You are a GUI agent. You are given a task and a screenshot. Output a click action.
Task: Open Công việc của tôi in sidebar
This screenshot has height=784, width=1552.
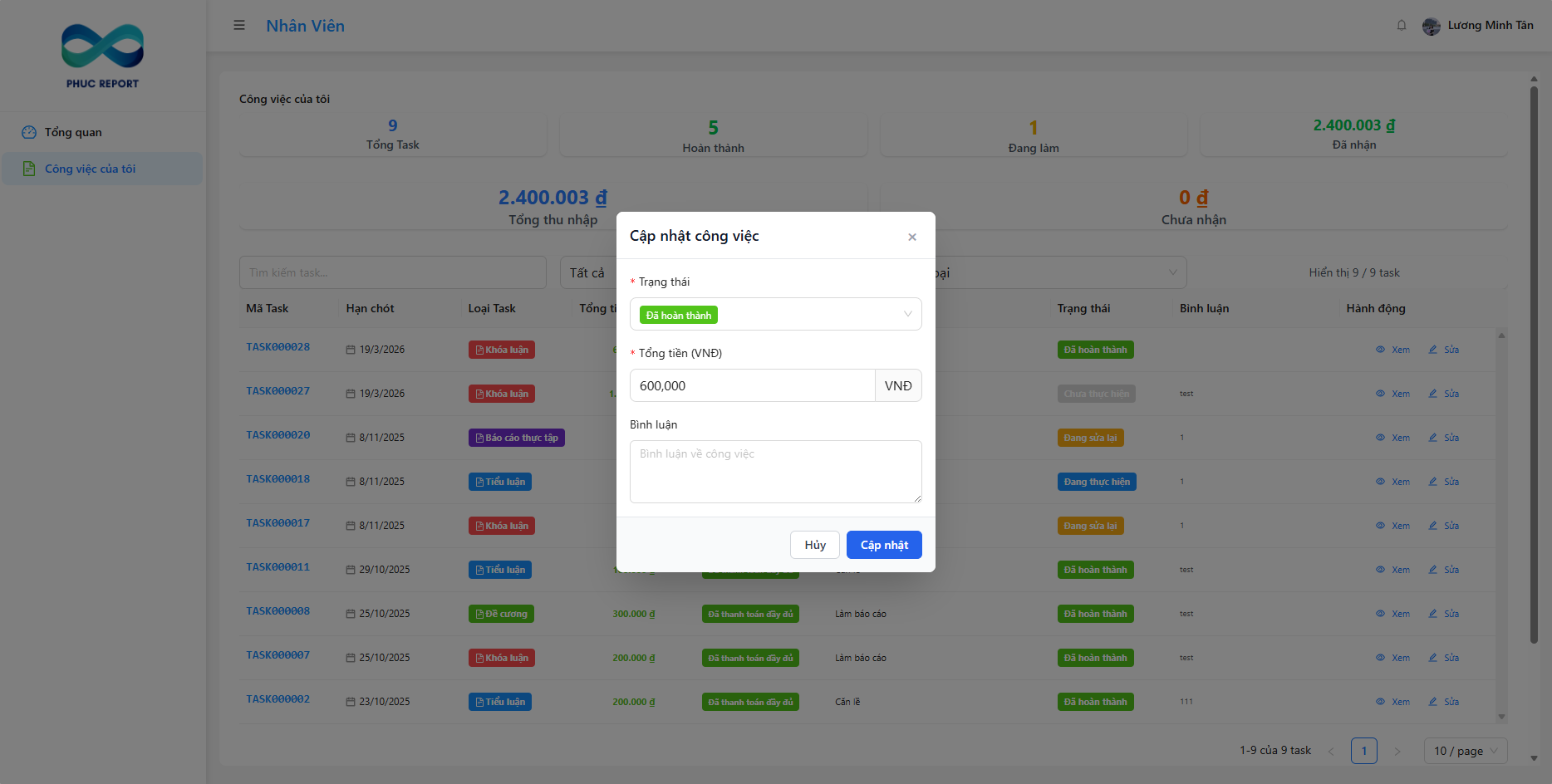[x=102, y=169]
